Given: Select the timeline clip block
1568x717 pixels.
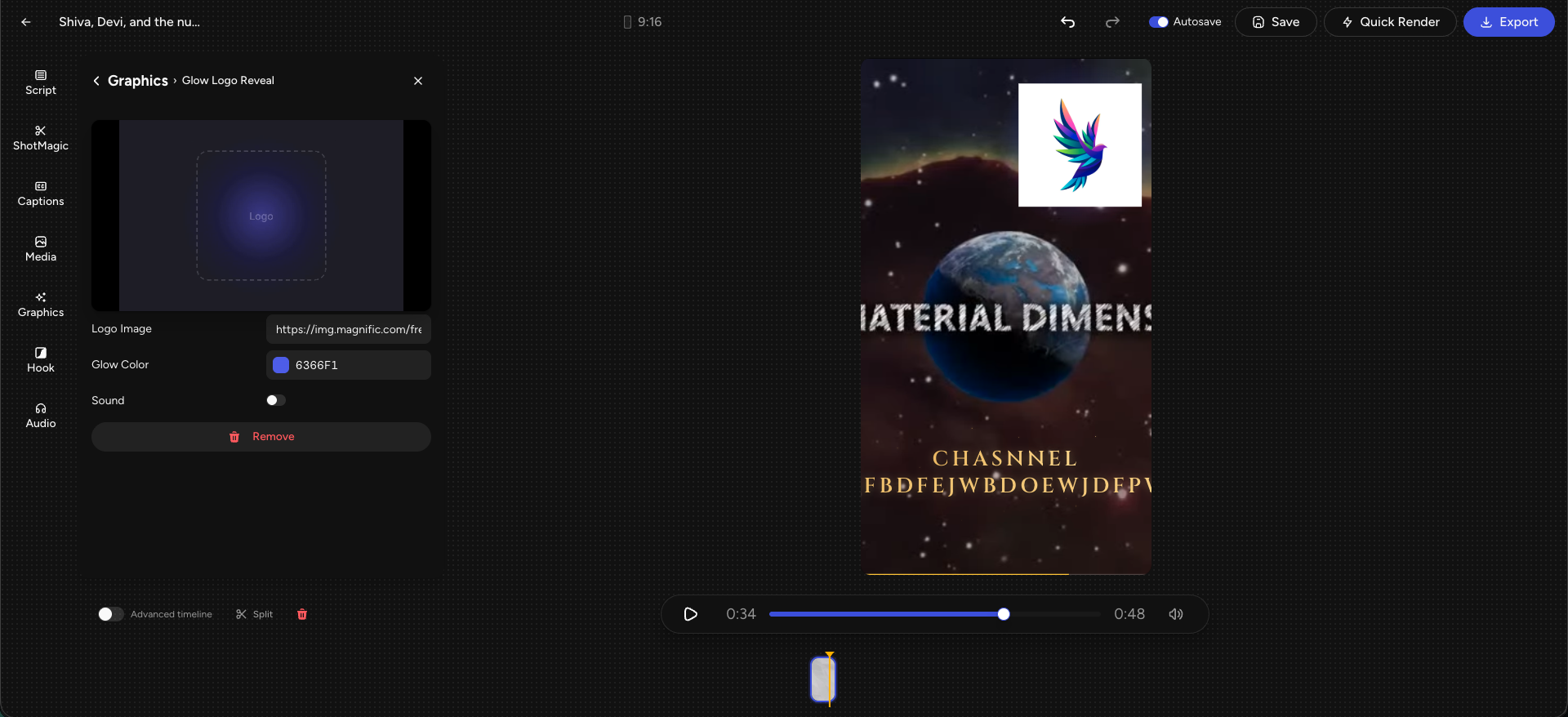Looking at the screenshot, I should coord(823,679).
